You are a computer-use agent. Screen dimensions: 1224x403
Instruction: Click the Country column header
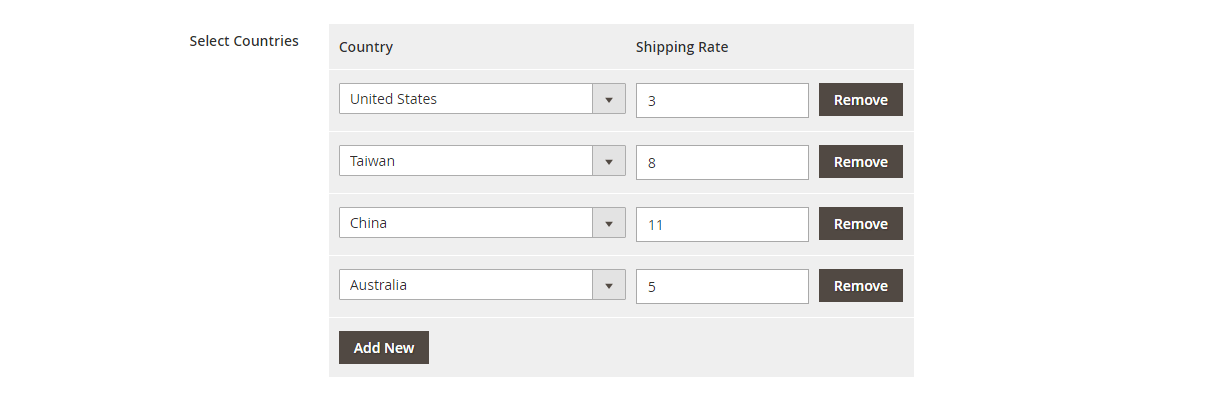point(366,47)
